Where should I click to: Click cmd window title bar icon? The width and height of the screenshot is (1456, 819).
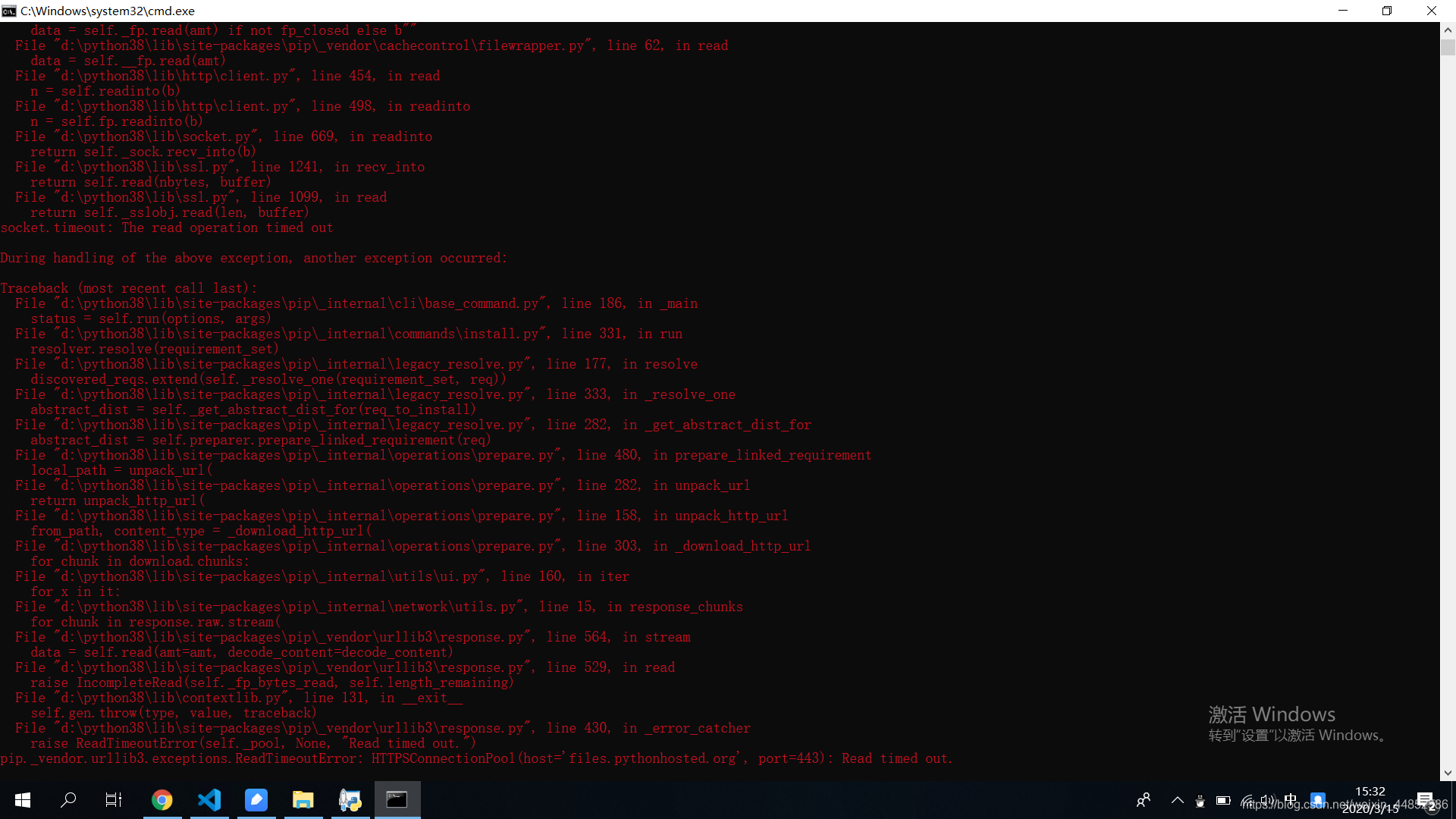[x=9, y=11]
